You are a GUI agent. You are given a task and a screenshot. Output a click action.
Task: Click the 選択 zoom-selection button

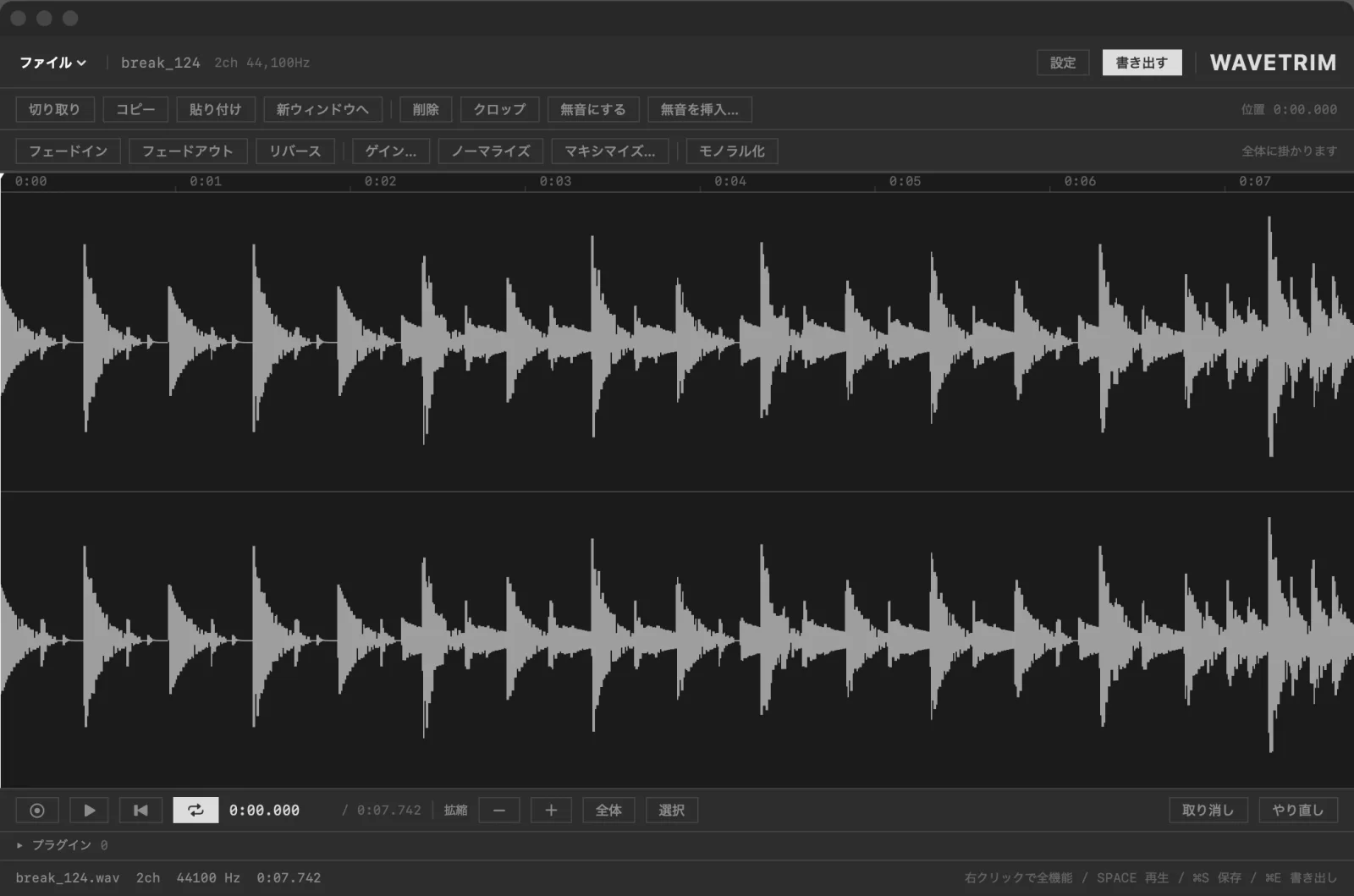coord(672,811)
